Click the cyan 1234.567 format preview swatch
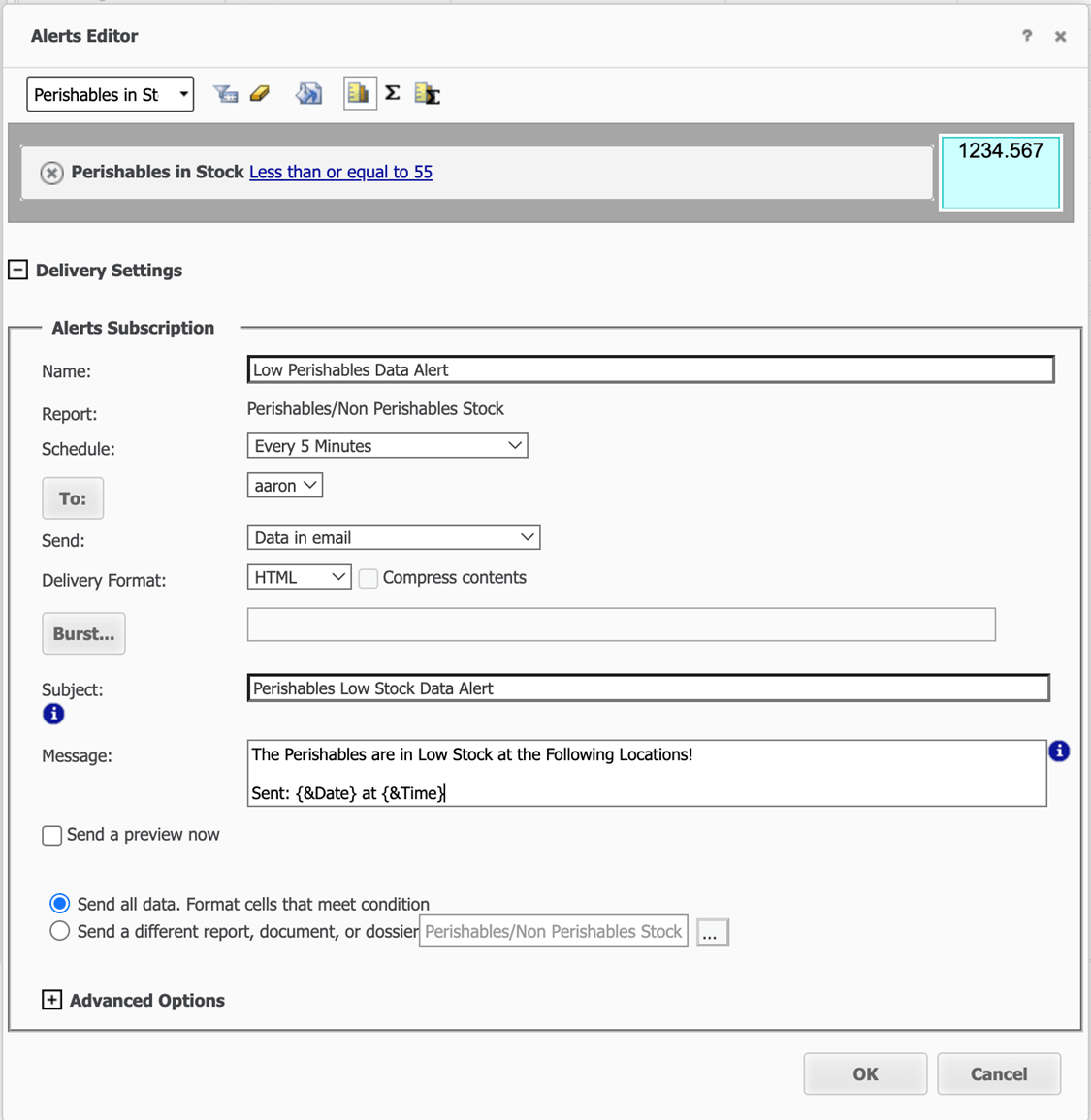The width and height of the screenshot is (1091, 1120). tap(1000, 173)
